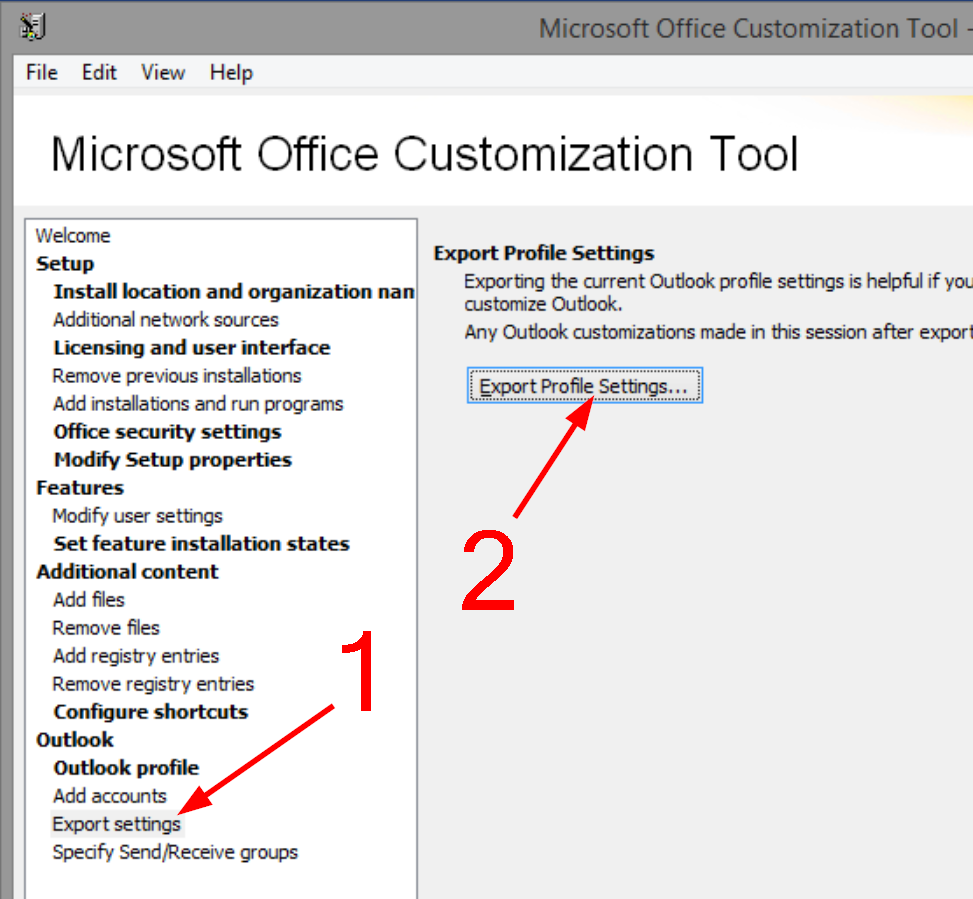This screenshot has height=899, width=973.
Task: Click the Export Profile Settings button
Action: tap(584, 386)
